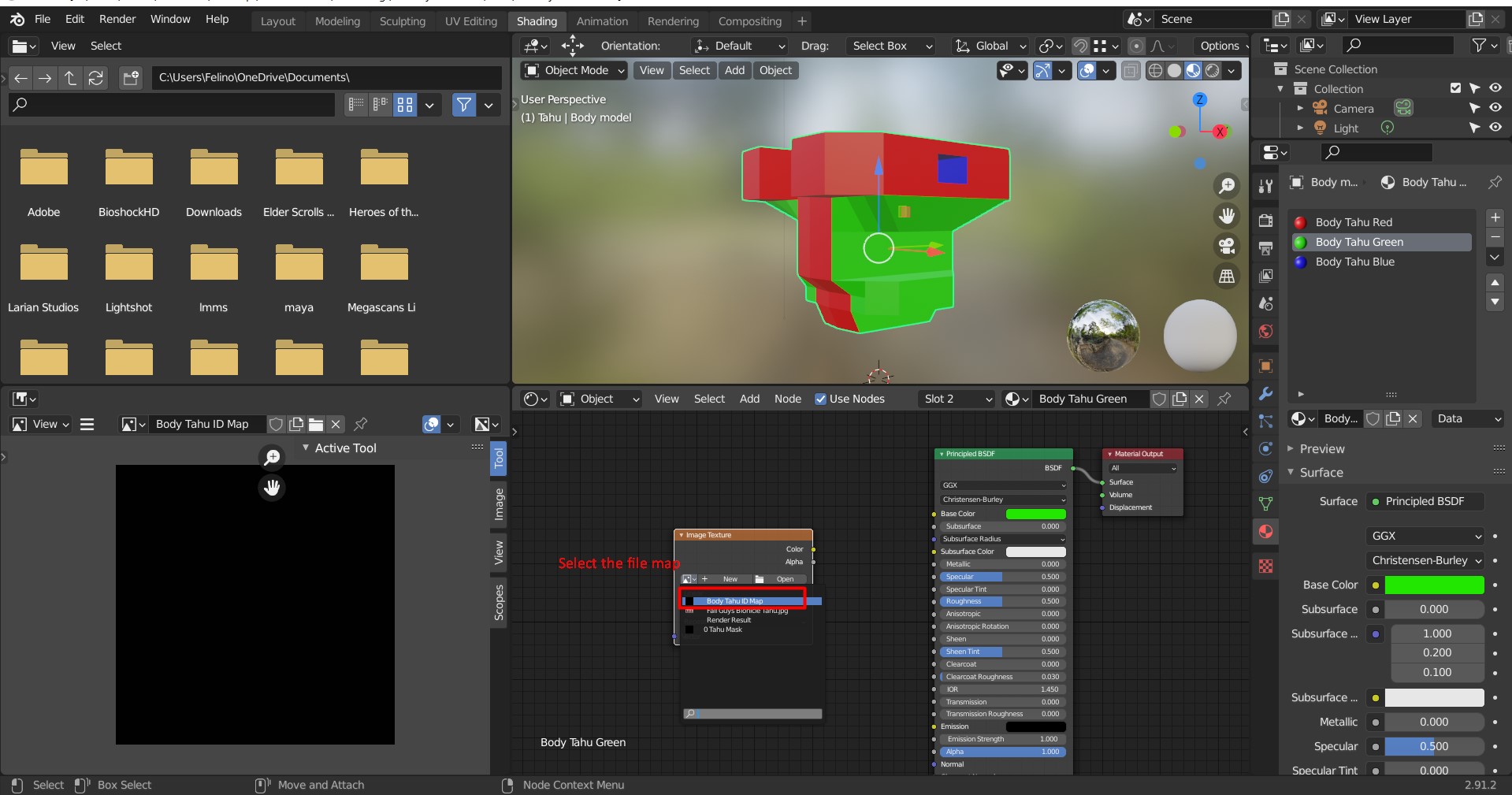This screenshot has height=795, width=1512.
Task: Expand the Preview panel
Action: pos(1321,448)
